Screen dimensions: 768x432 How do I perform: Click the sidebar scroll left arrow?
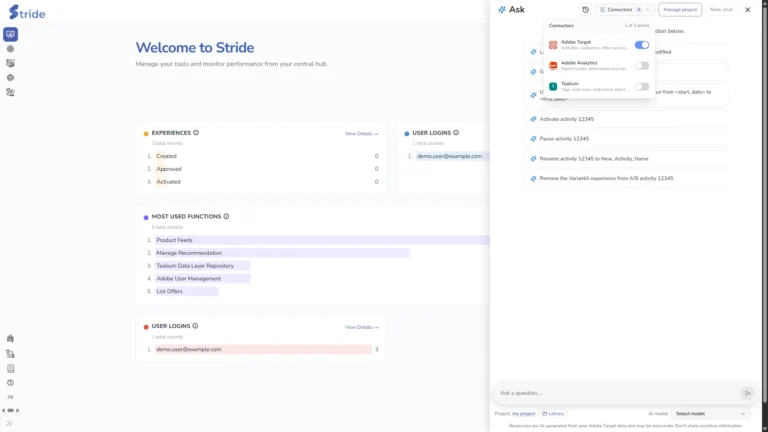(x=3, y=410)
